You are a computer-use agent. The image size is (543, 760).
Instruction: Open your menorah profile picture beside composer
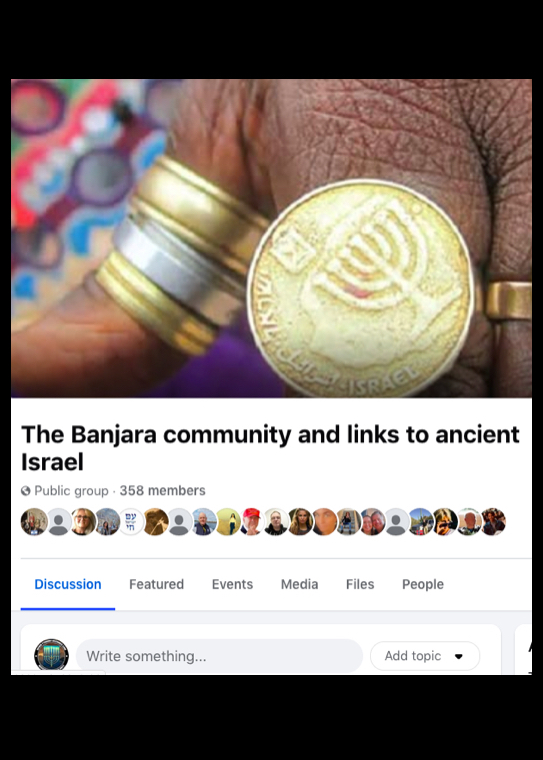point(51,655)
